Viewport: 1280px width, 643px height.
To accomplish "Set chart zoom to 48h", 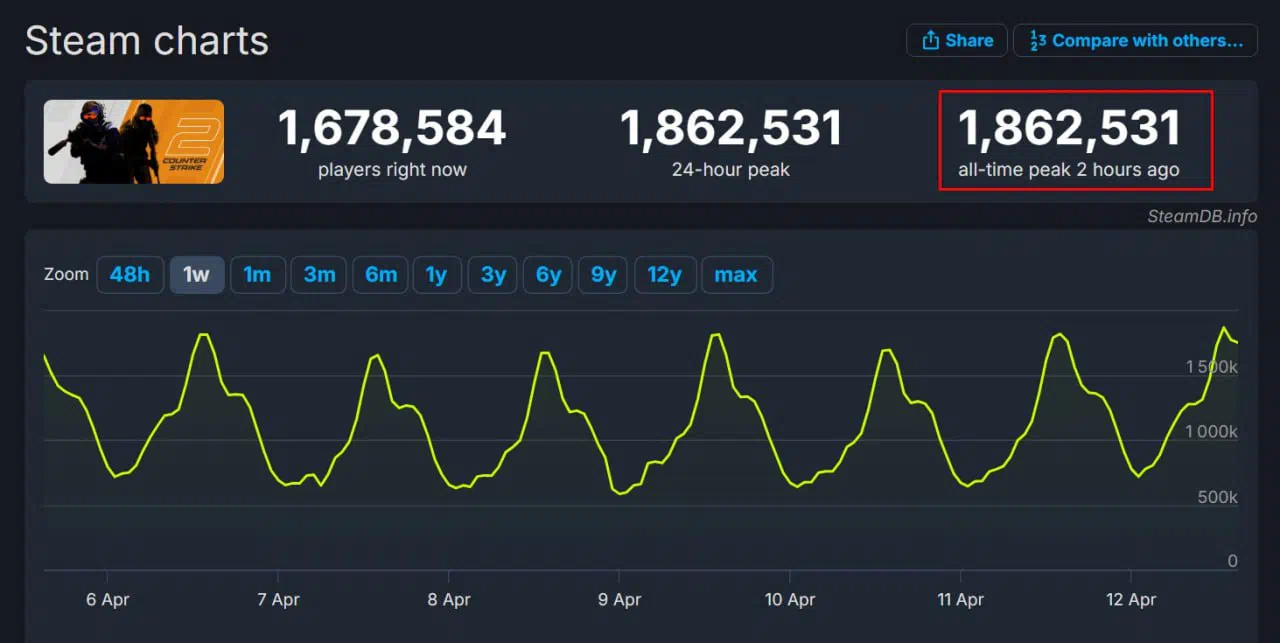I will point(130,275).
